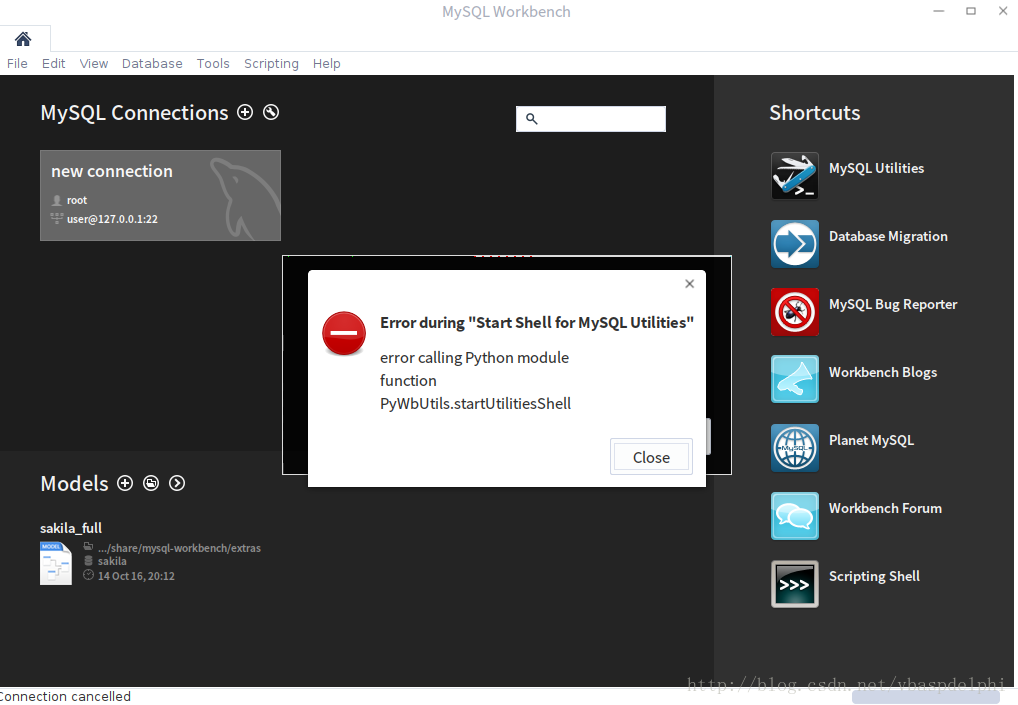This screenshot has height=705, width=1018.
Task: Click the root user text in connection tile
Action: tap(77, 201)
